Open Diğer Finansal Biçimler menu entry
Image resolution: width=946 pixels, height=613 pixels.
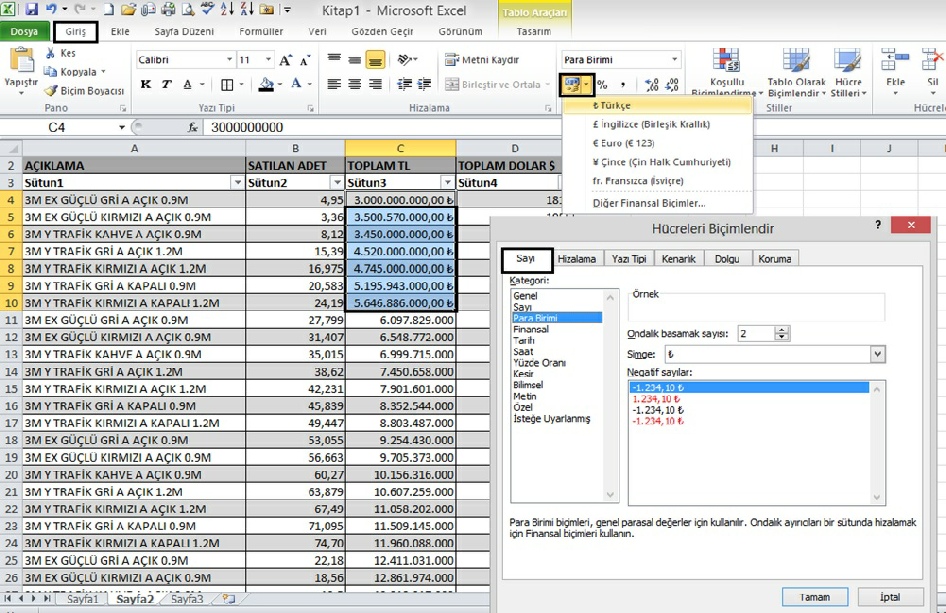[x=657, y=203]
